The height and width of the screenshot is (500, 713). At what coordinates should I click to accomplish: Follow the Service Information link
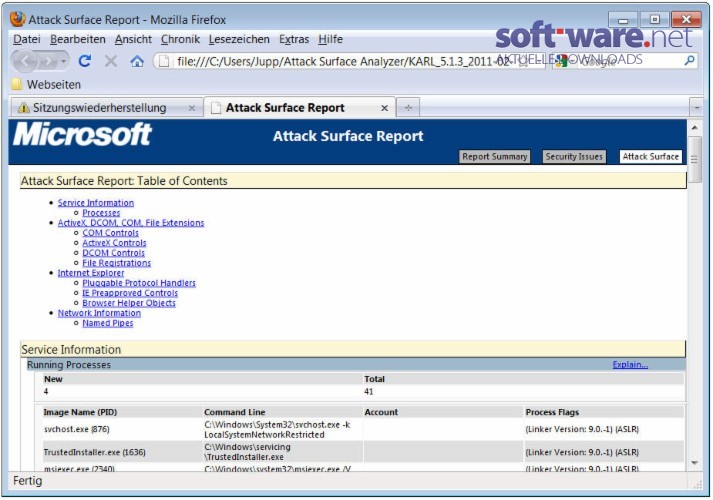(95, 203)
